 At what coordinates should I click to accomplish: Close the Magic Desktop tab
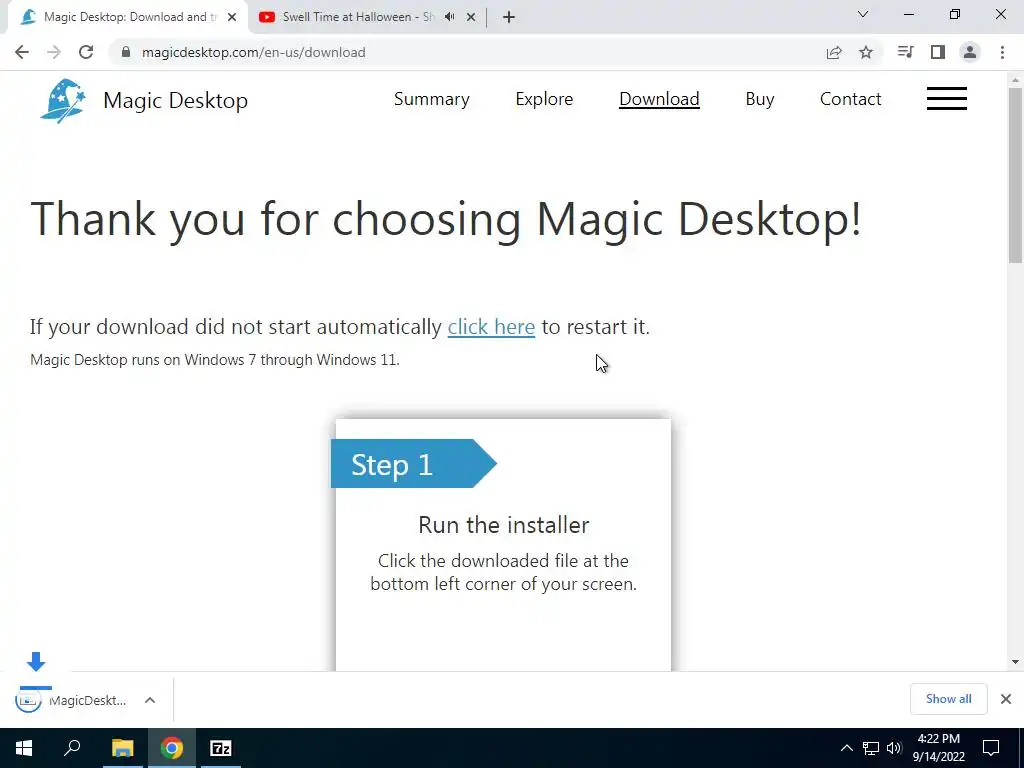[x=232, y=17]
